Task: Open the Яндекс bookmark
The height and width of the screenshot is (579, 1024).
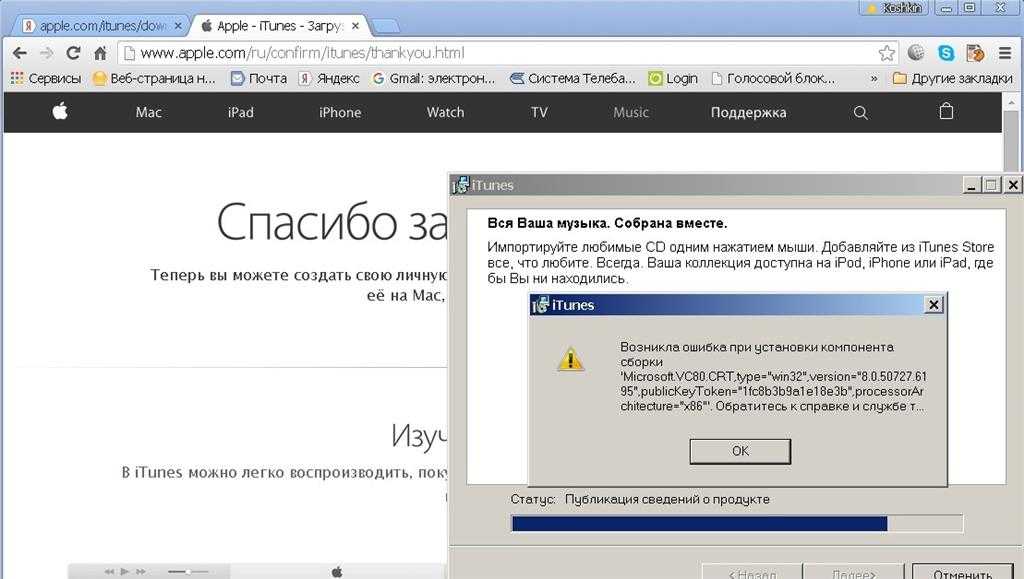Action: pos(329,78)
